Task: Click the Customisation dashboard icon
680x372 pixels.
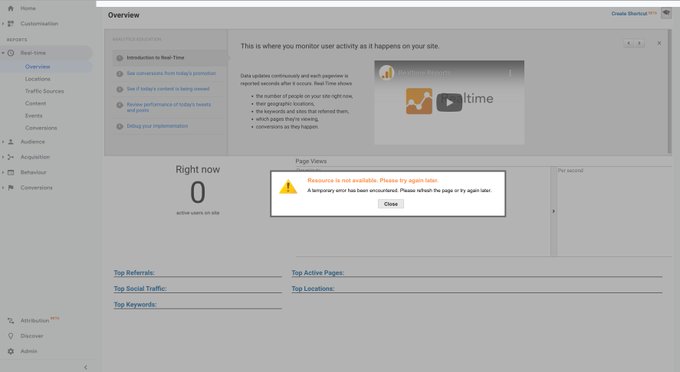Action: click(11, 23)
